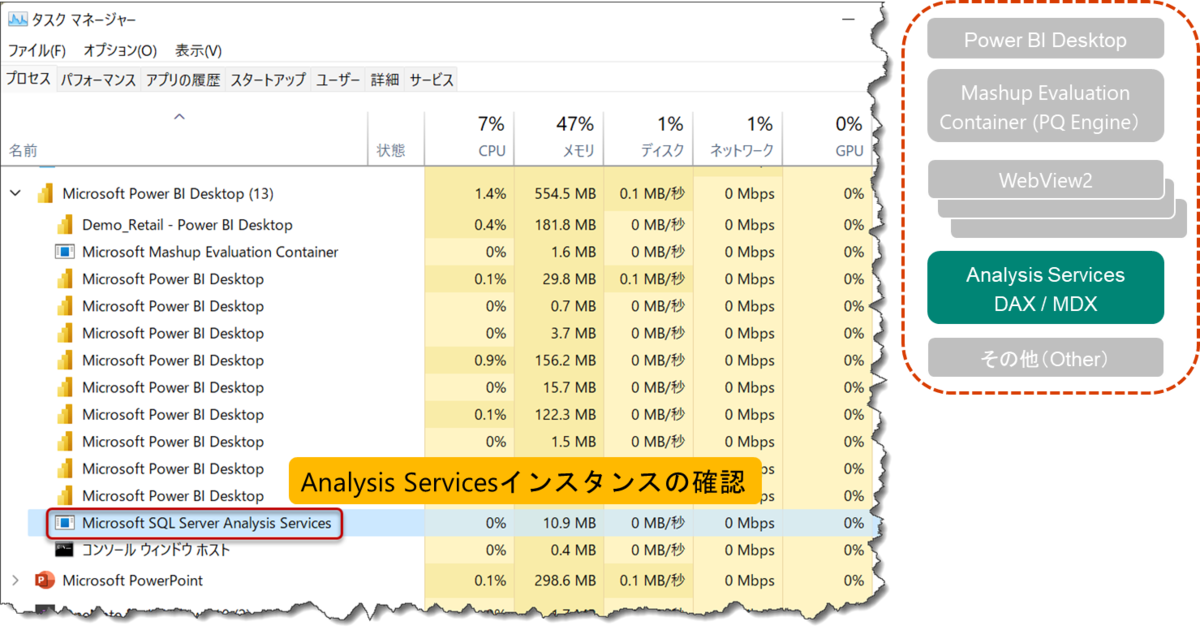Collapse the Microsoft Power BI Desktop (13) group
Screen dimensions: 1200x639
15,193
